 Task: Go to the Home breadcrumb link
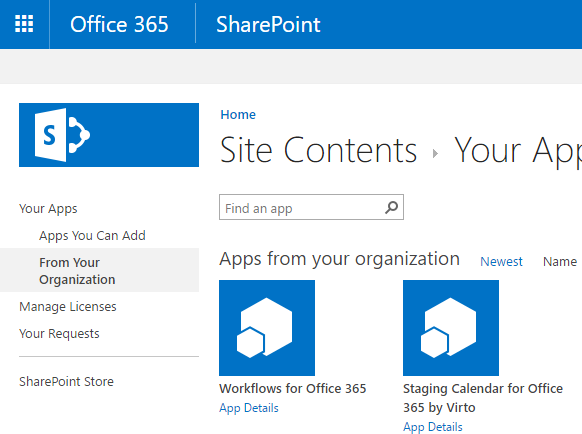pos(238,114)
